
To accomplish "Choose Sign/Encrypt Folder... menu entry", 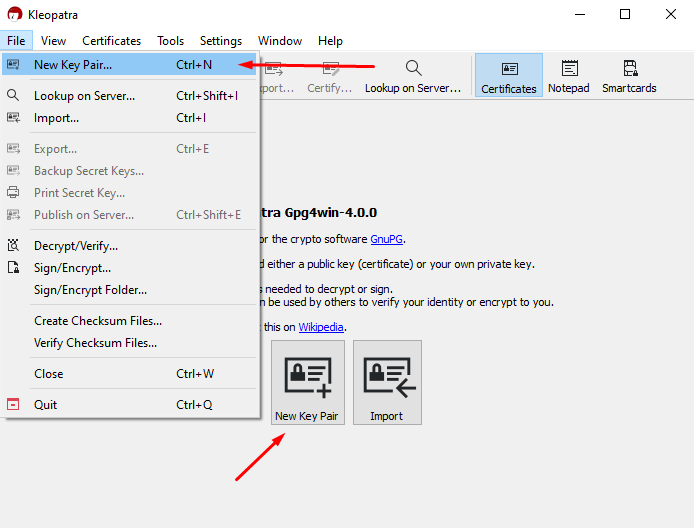I will point(129,290).
